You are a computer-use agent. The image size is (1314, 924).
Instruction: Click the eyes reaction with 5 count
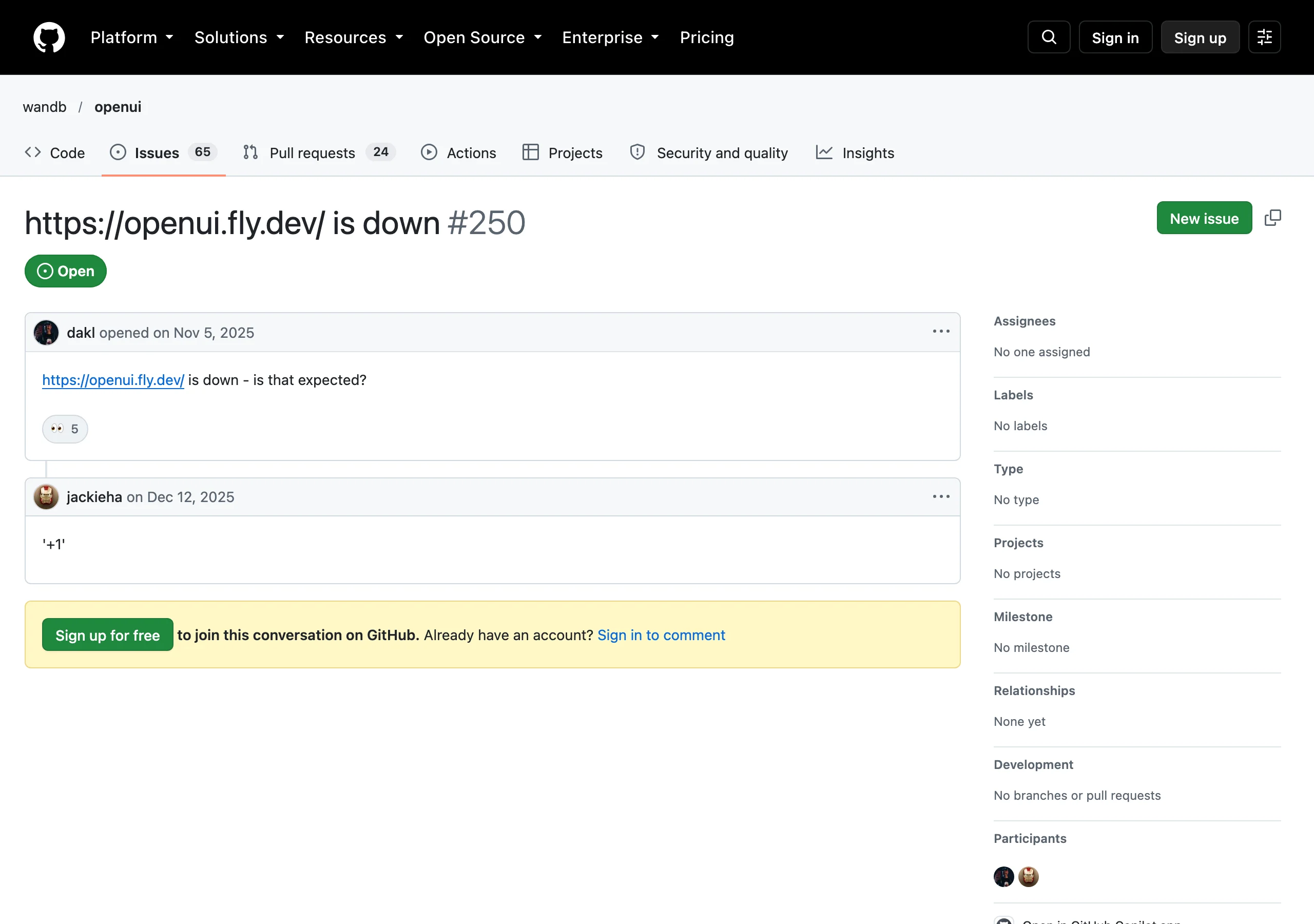coord(65,429)
